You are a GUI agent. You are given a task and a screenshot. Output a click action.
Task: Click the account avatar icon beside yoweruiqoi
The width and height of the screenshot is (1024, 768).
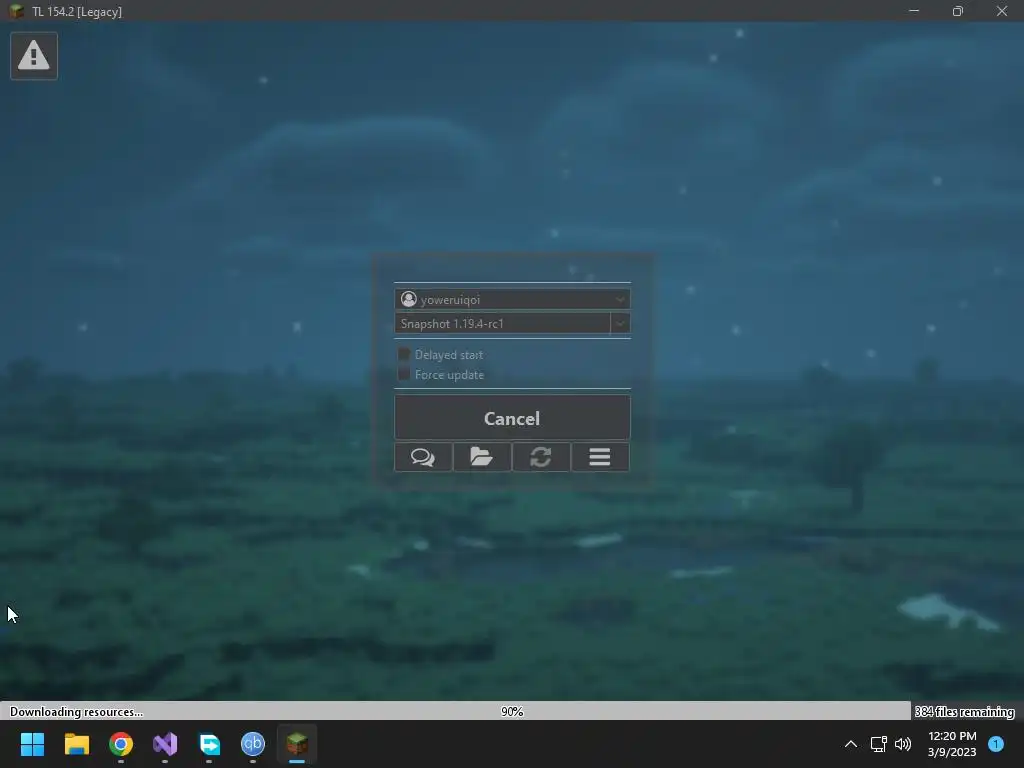[x=409, y=299]
